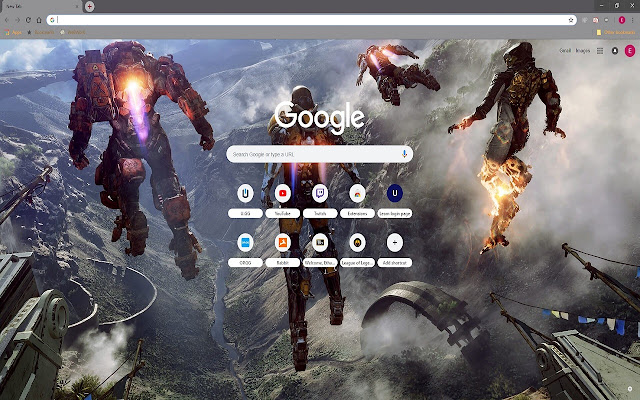The image size is (640, 400).
Task: Open the Chrome three-dot menu
Action: click(x=633, y=20)
